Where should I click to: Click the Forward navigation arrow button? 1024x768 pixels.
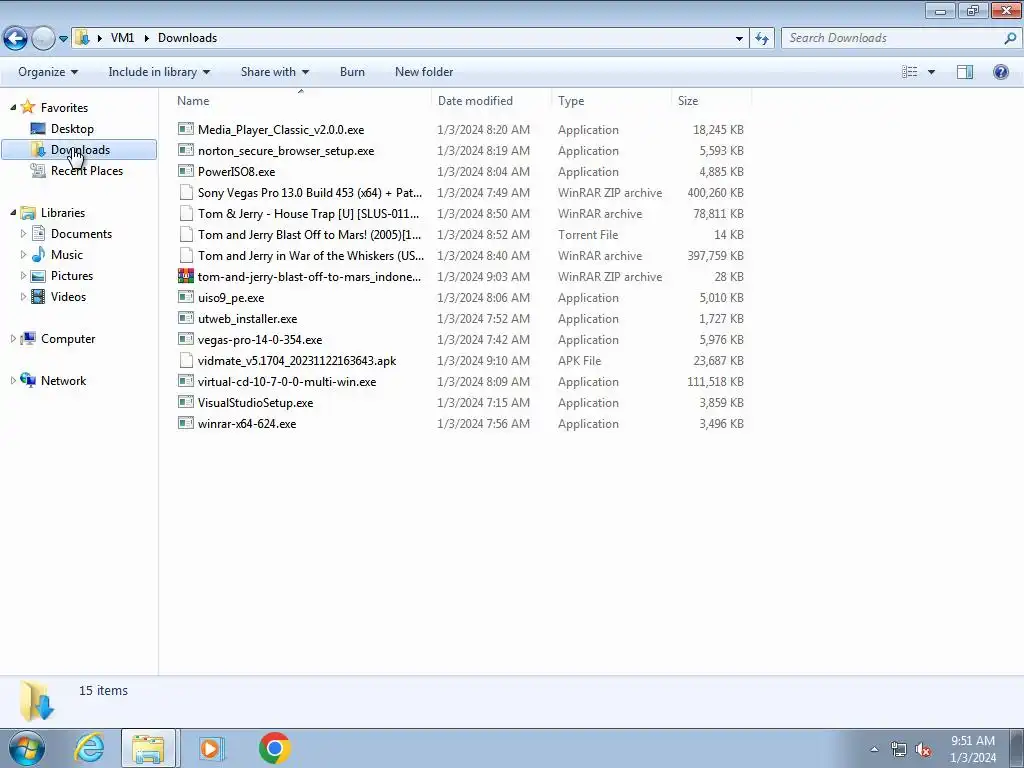43,38
